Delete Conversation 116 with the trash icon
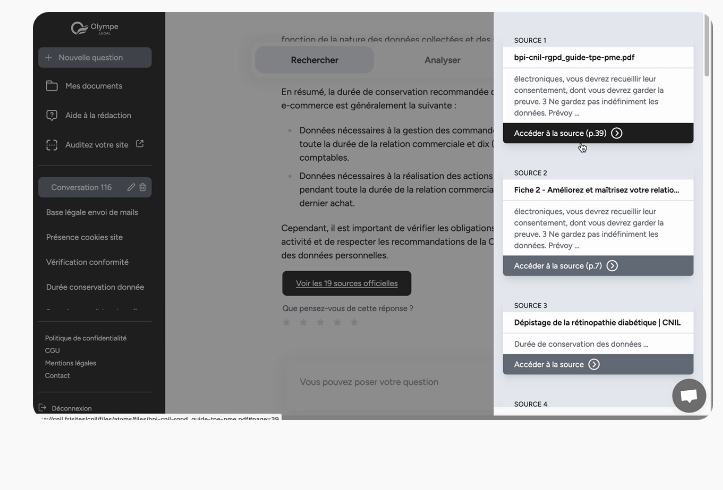 click(x=143, y=187)
